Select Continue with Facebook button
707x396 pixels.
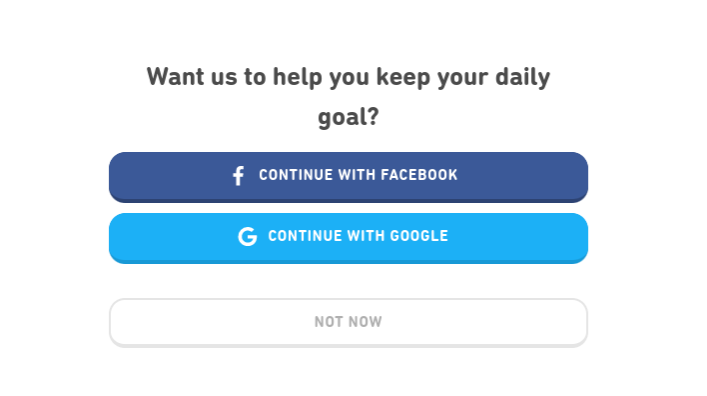pyautogui.click(x=348, y=177)
